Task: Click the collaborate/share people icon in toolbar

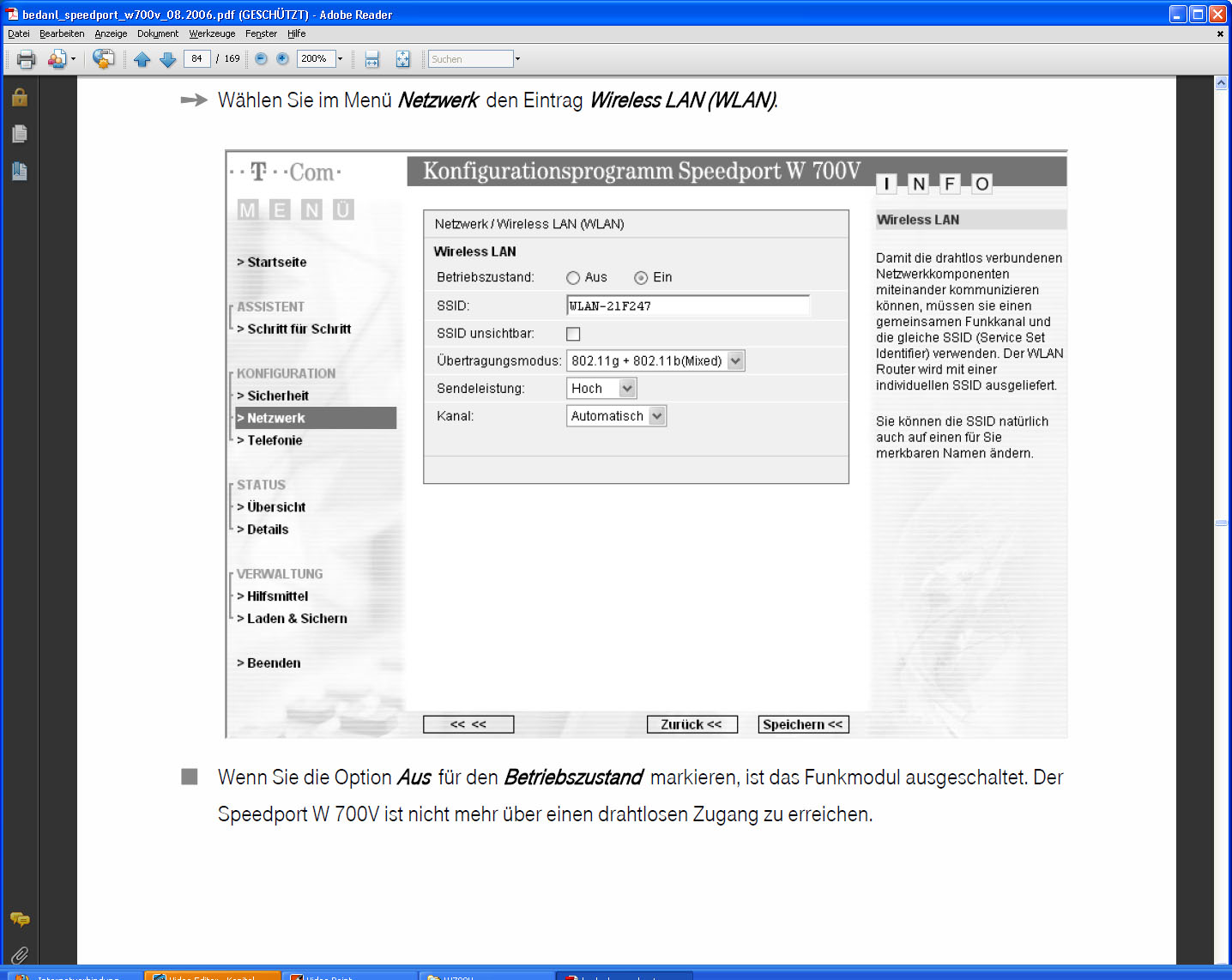Action: click(57, 59)
